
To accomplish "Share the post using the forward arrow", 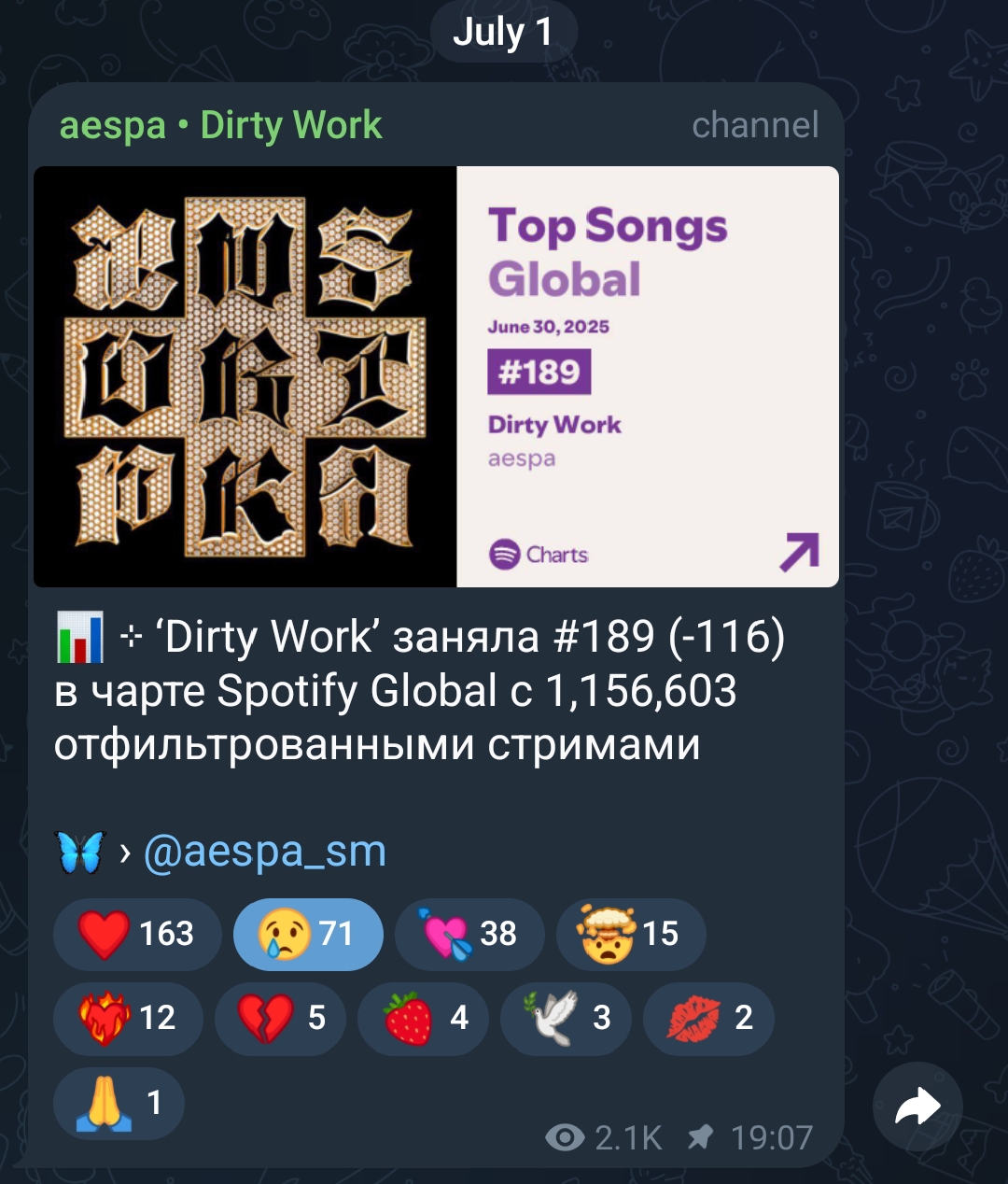I will [917, 1106].
